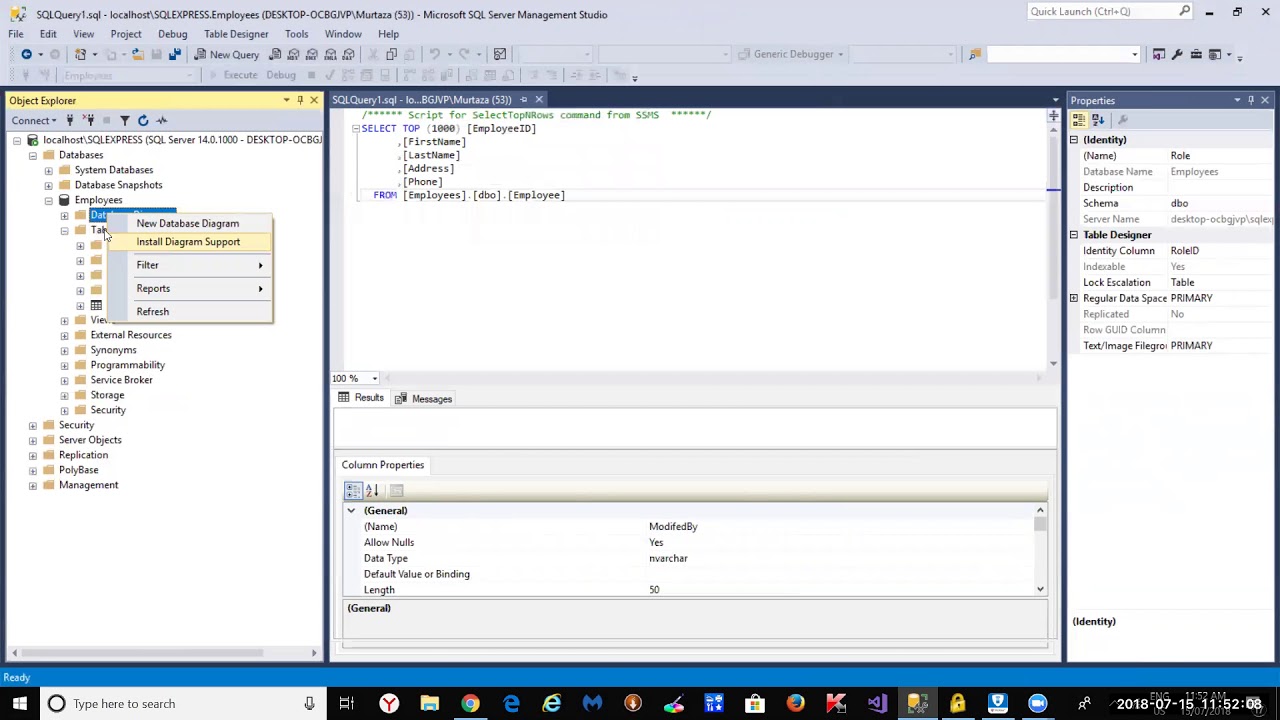Click the Chrome icon in the taskbar

pyautogui.click(x=470, y=704)
